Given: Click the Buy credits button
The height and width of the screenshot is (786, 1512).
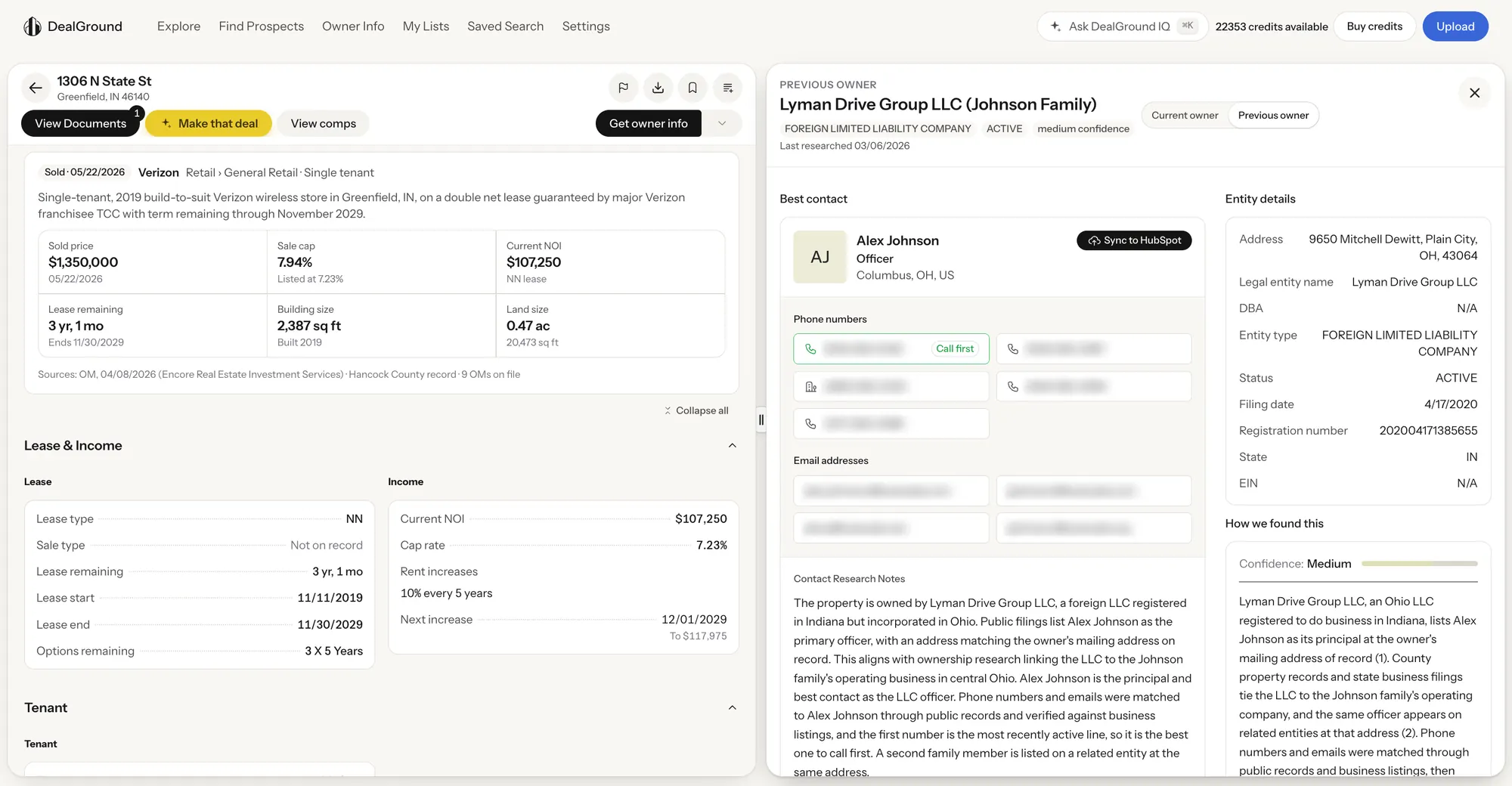Looking at the screenshot, I should 1374,26.
